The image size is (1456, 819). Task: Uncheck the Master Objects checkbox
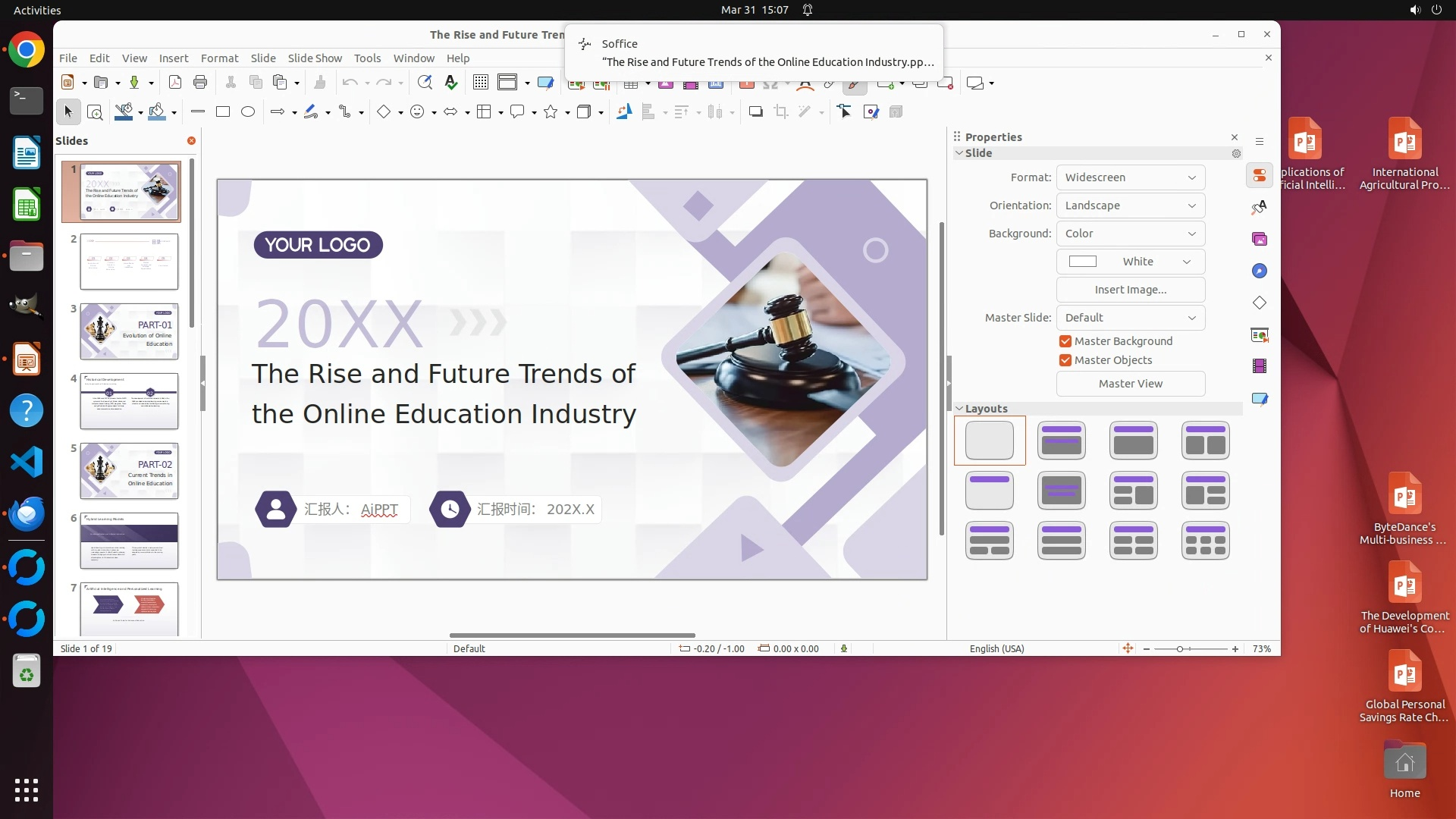coord(1065,360)
